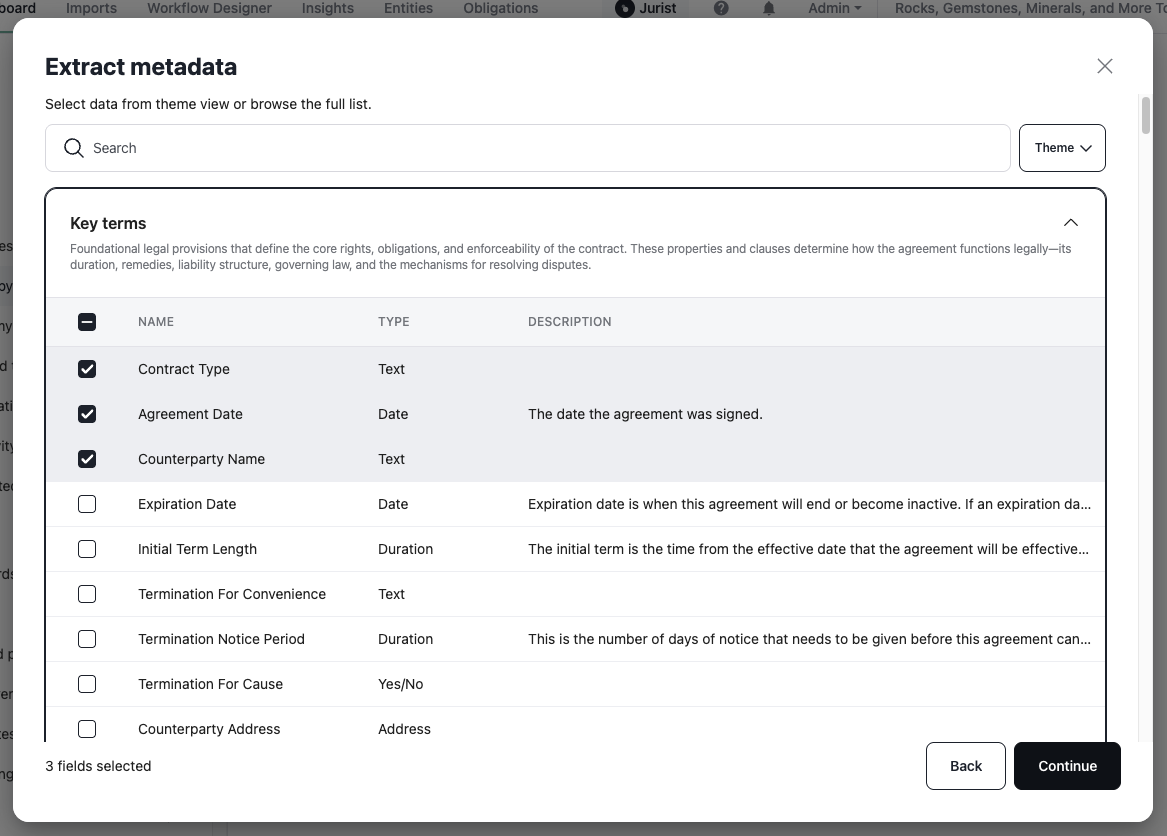1167x836 pixels.
Task: Click the Agreement Date field name
Action: pyautogui.click(x=190, y=414)
